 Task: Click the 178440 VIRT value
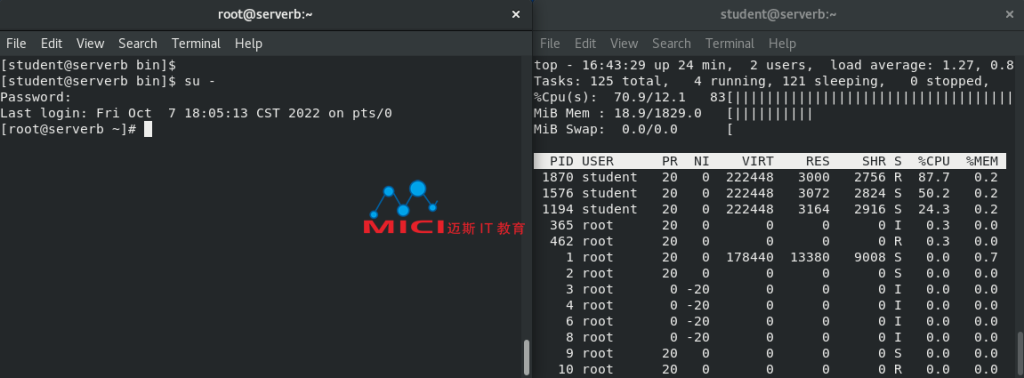[750, 257]
